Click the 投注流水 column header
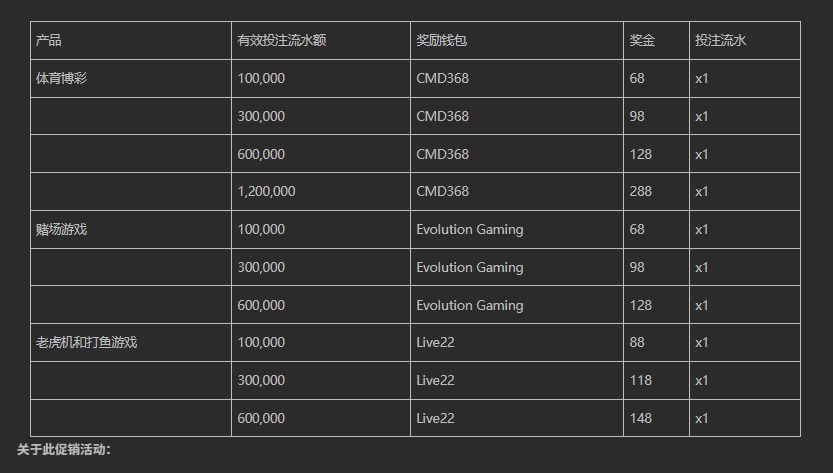The image size is (833, 473). 721,41
